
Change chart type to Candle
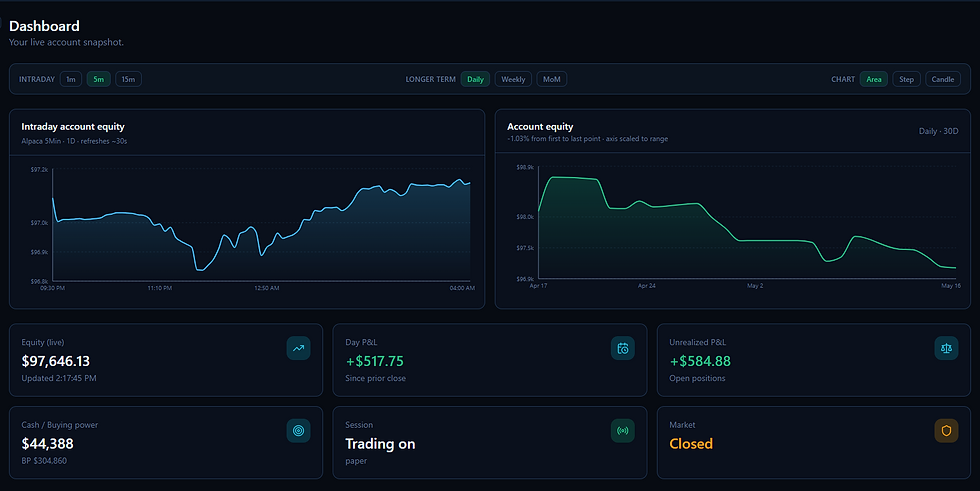(942, 79)
